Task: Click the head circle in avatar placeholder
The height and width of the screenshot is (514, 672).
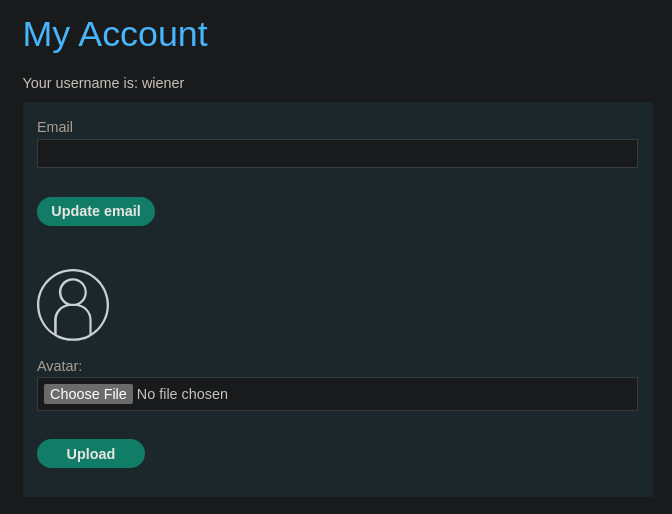Action: 73,292
